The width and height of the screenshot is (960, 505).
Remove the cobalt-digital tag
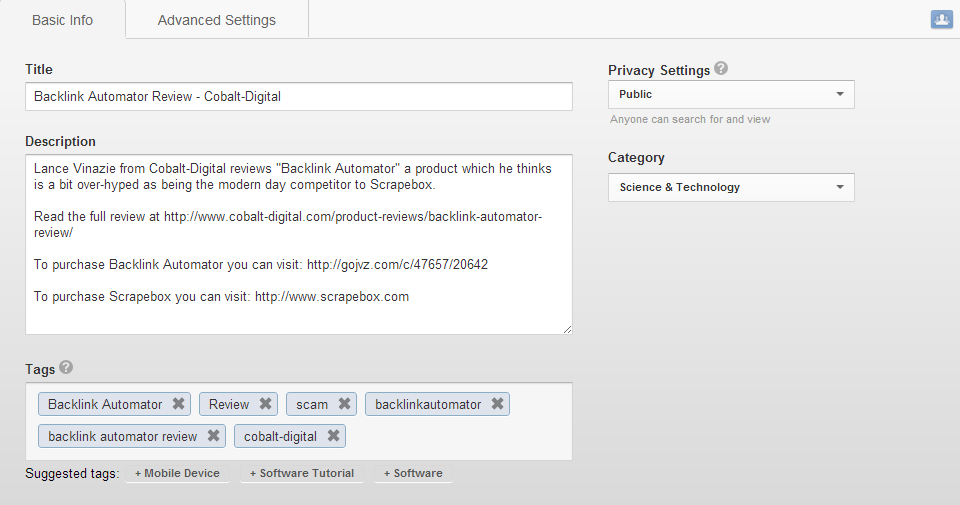coord(333,436)
